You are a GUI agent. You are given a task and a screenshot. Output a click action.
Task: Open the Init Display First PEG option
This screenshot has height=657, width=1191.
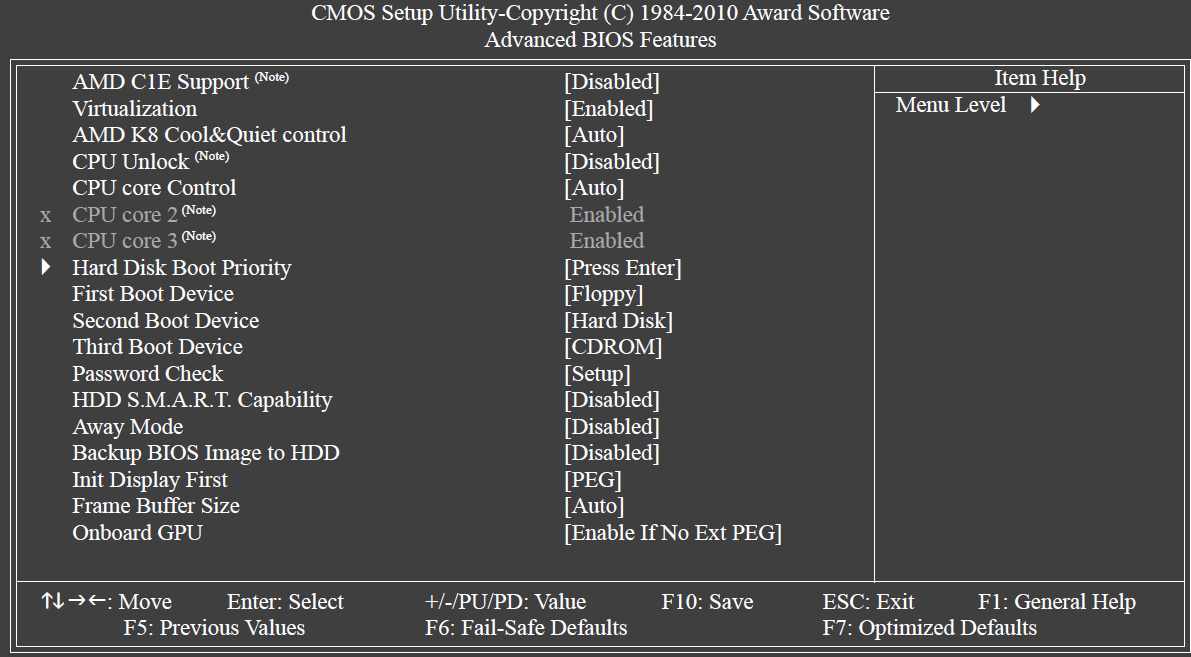click(592, 480)
